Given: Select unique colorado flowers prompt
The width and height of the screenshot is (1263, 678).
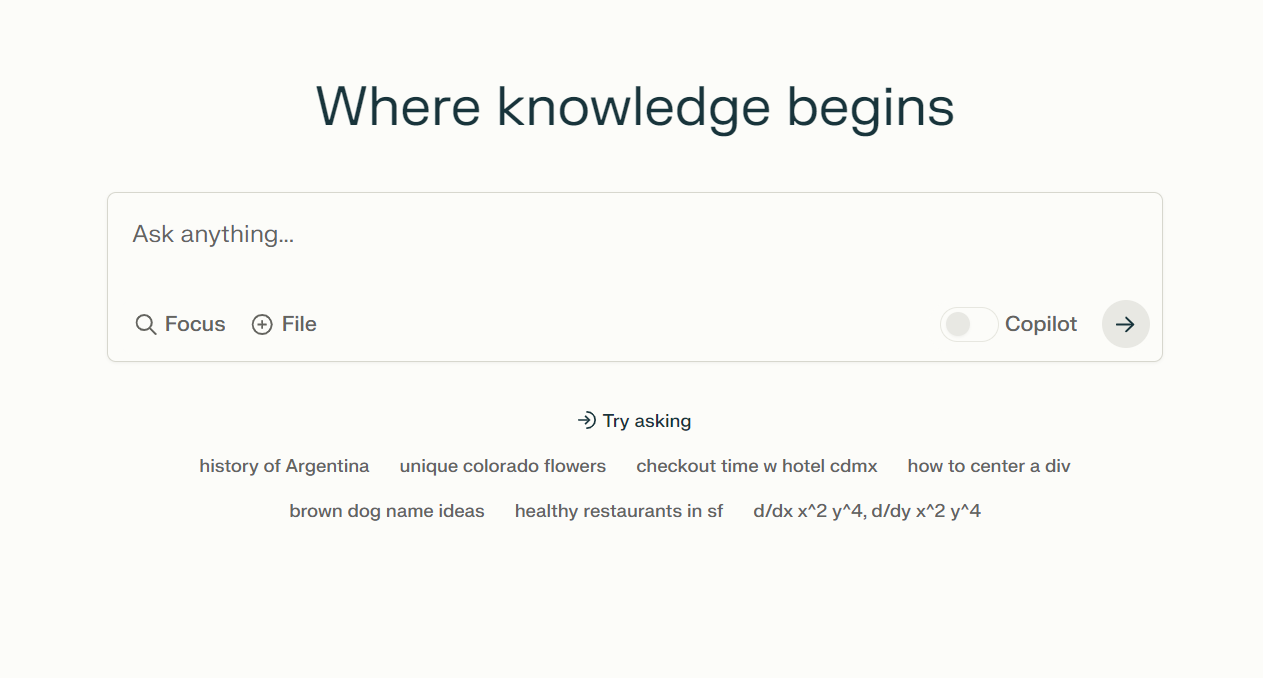Looking at the screenshot, I should tap(502, 465).
